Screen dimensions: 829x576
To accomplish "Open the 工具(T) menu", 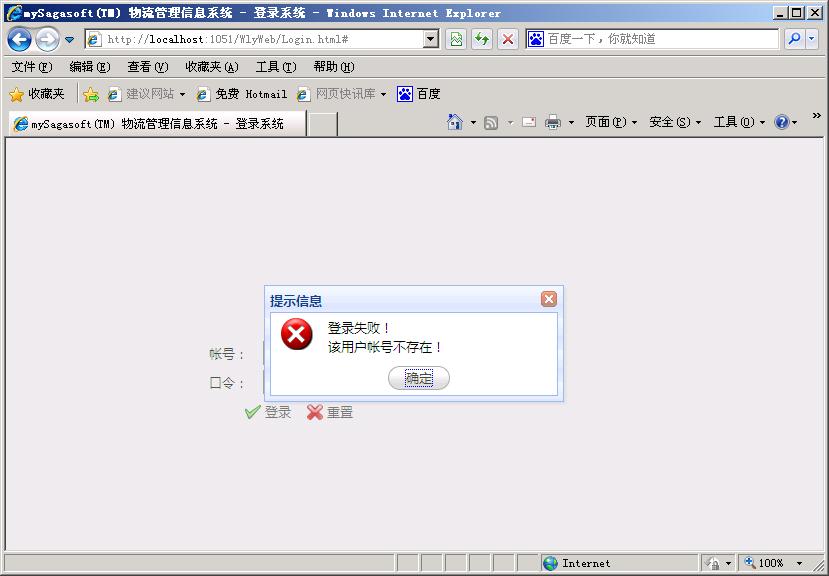I will (x=276, y=67).
